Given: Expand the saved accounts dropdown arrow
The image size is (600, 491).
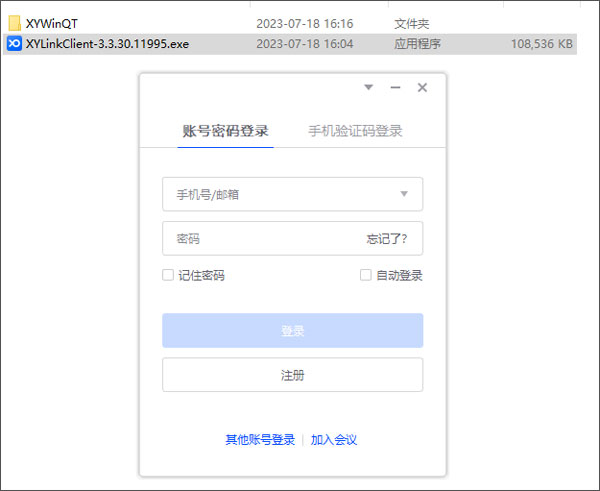Looking at the screenshot, I should (404, 194).
